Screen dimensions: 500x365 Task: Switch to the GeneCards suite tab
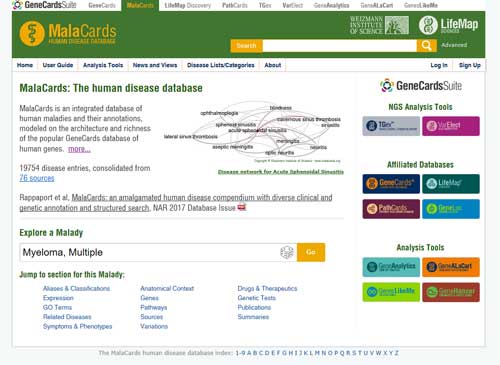[x=102, y=5]
